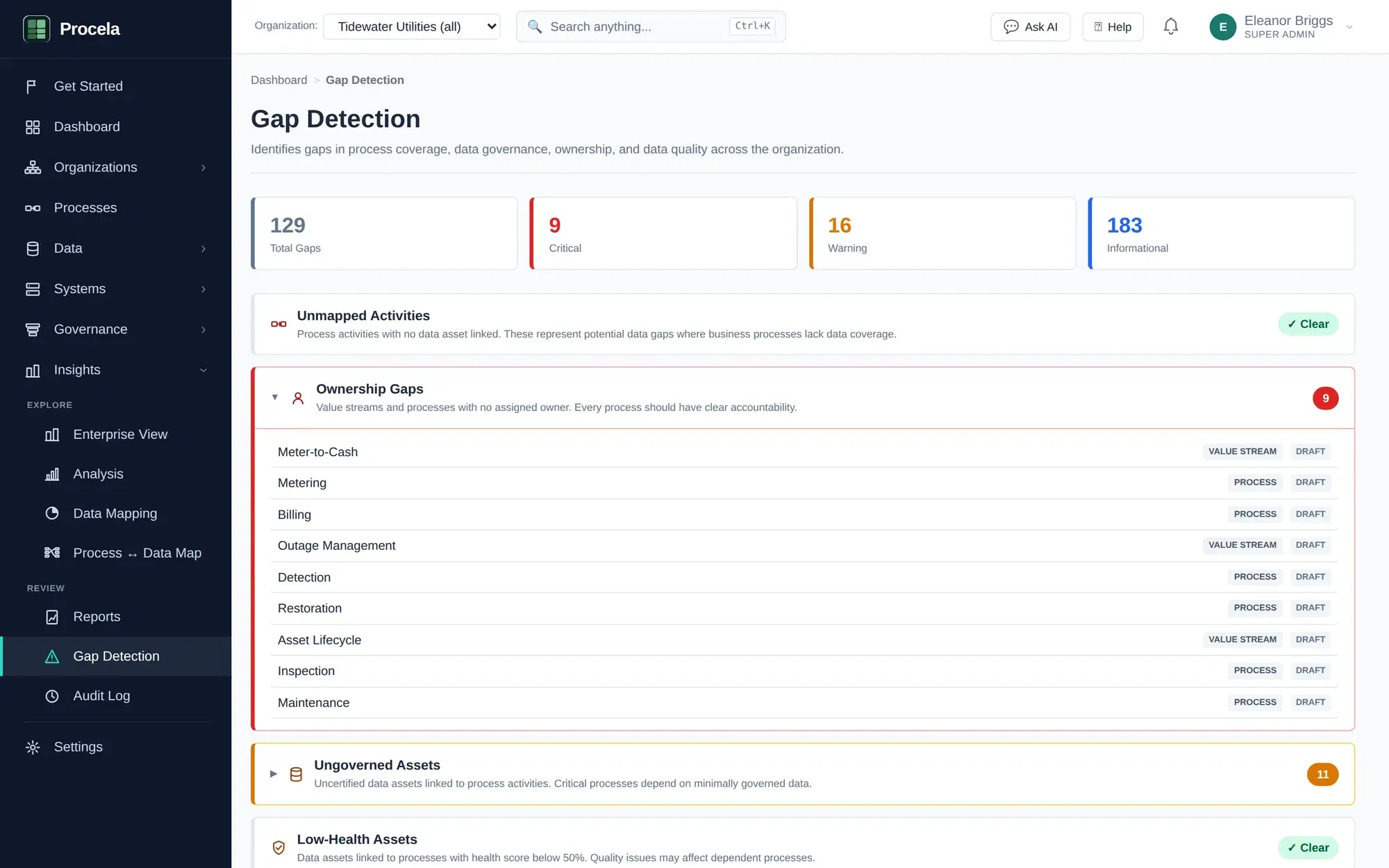Click the Enterprise View icon
The height and width of the screenshot is (868, 1389).
coord(52,435)
